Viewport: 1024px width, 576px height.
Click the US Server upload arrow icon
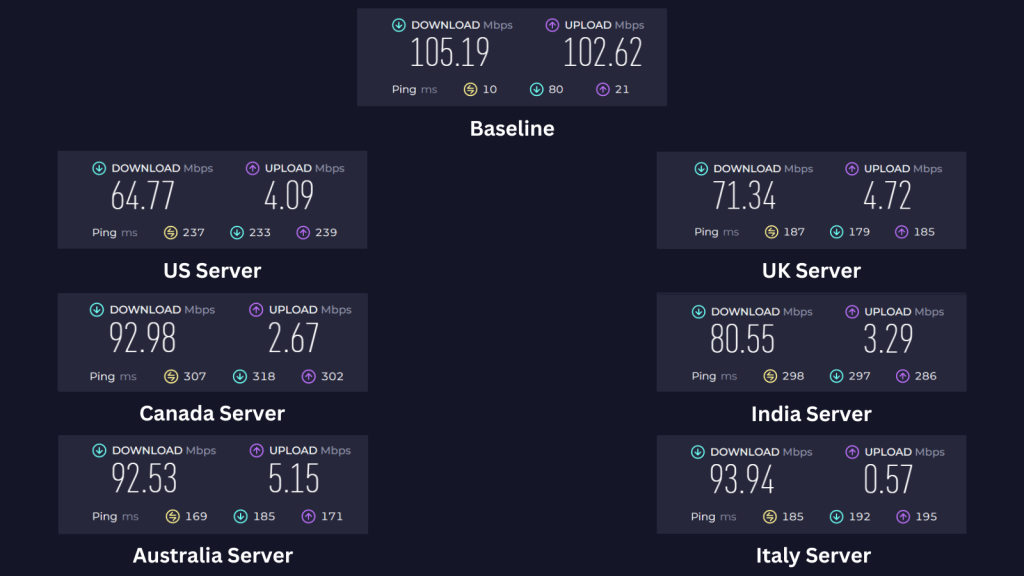(253, 168)
